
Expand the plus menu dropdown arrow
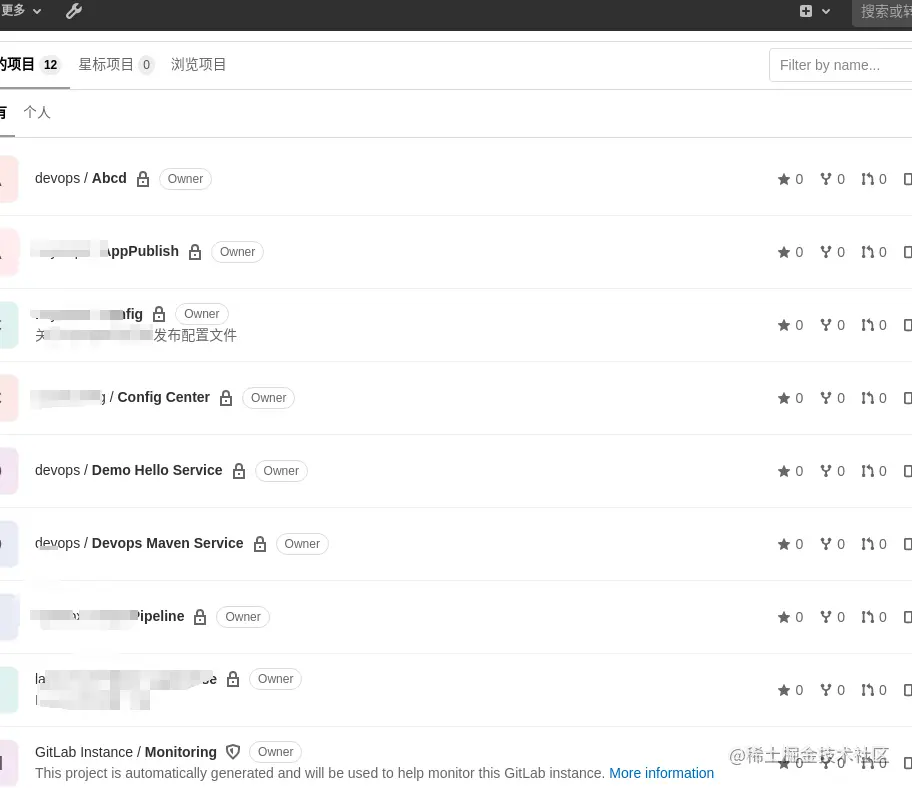point(826,12)
